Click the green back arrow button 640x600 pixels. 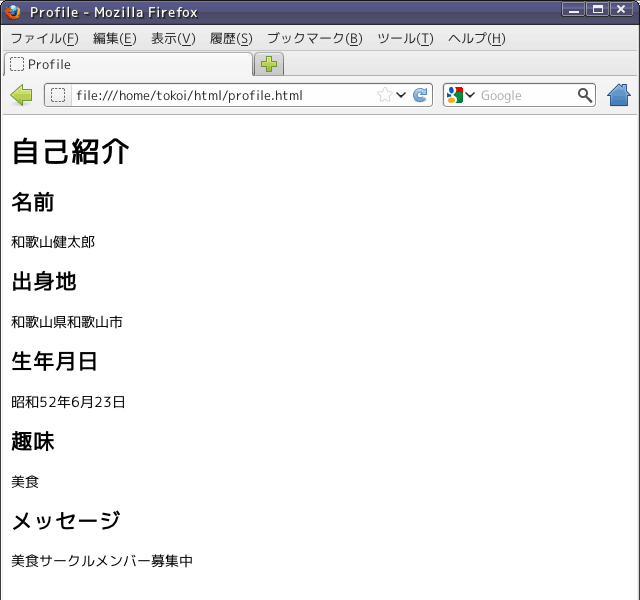coord(21,95)
